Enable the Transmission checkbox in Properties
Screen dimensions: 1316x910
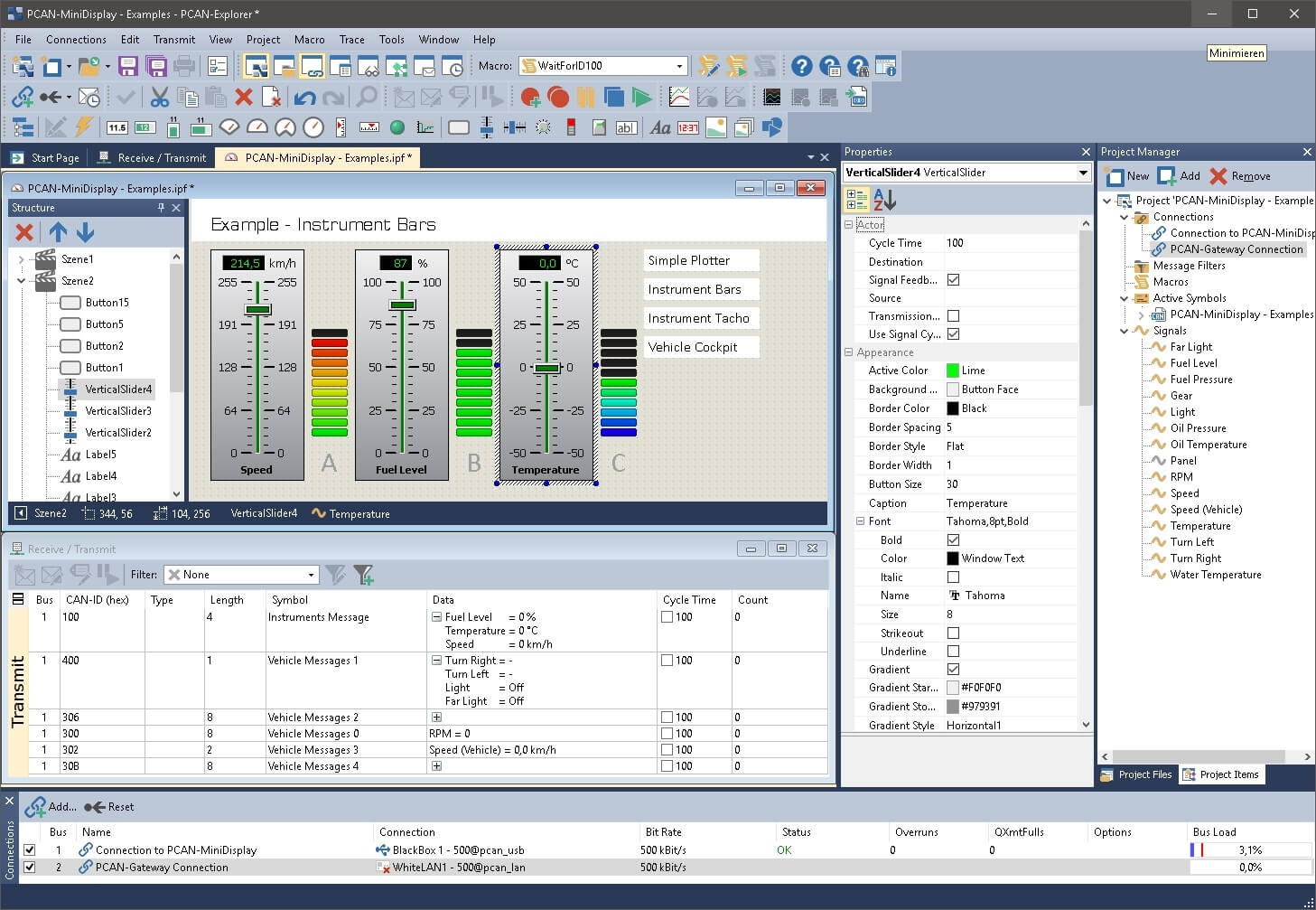point(954,315)
